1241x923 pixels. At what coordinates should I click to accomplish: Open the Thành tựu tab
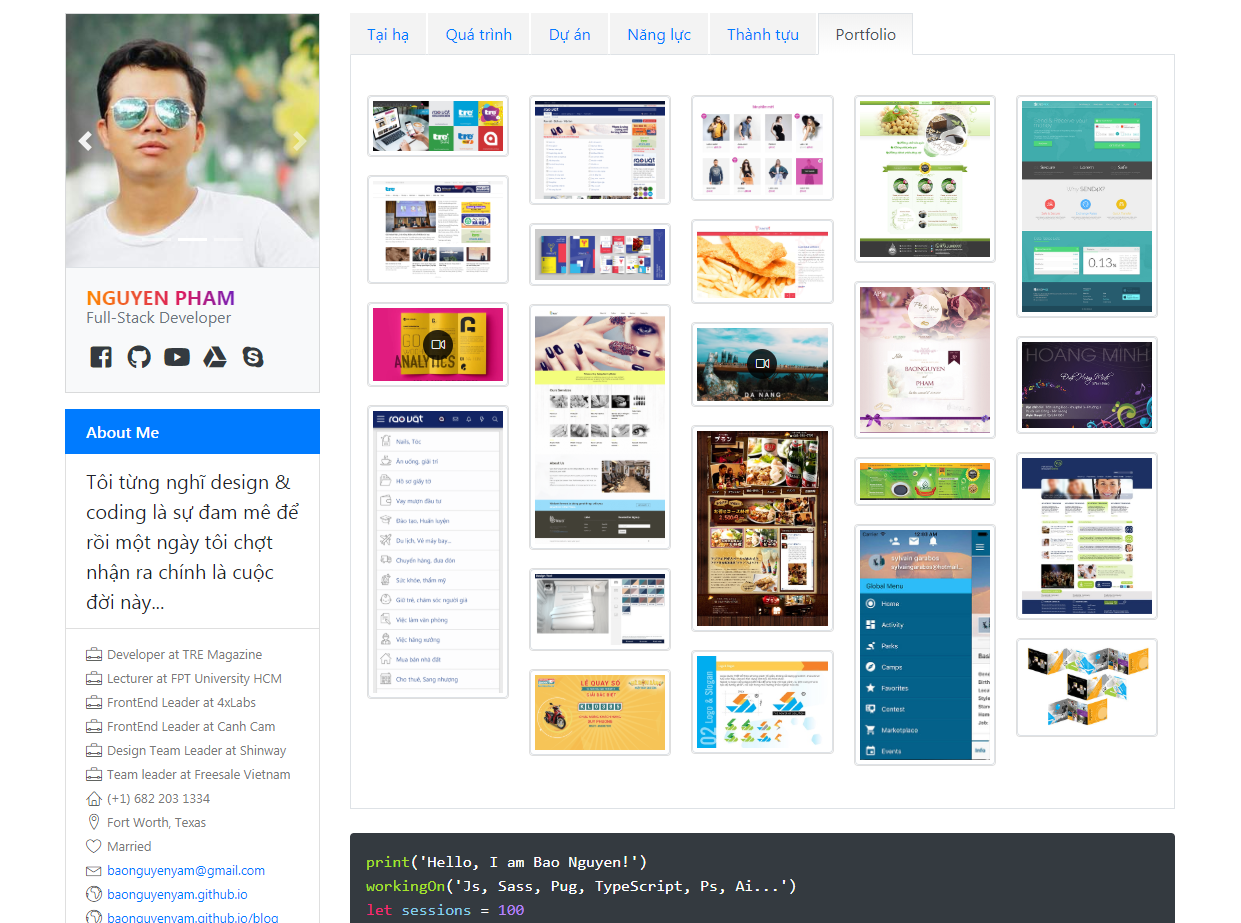763,35
